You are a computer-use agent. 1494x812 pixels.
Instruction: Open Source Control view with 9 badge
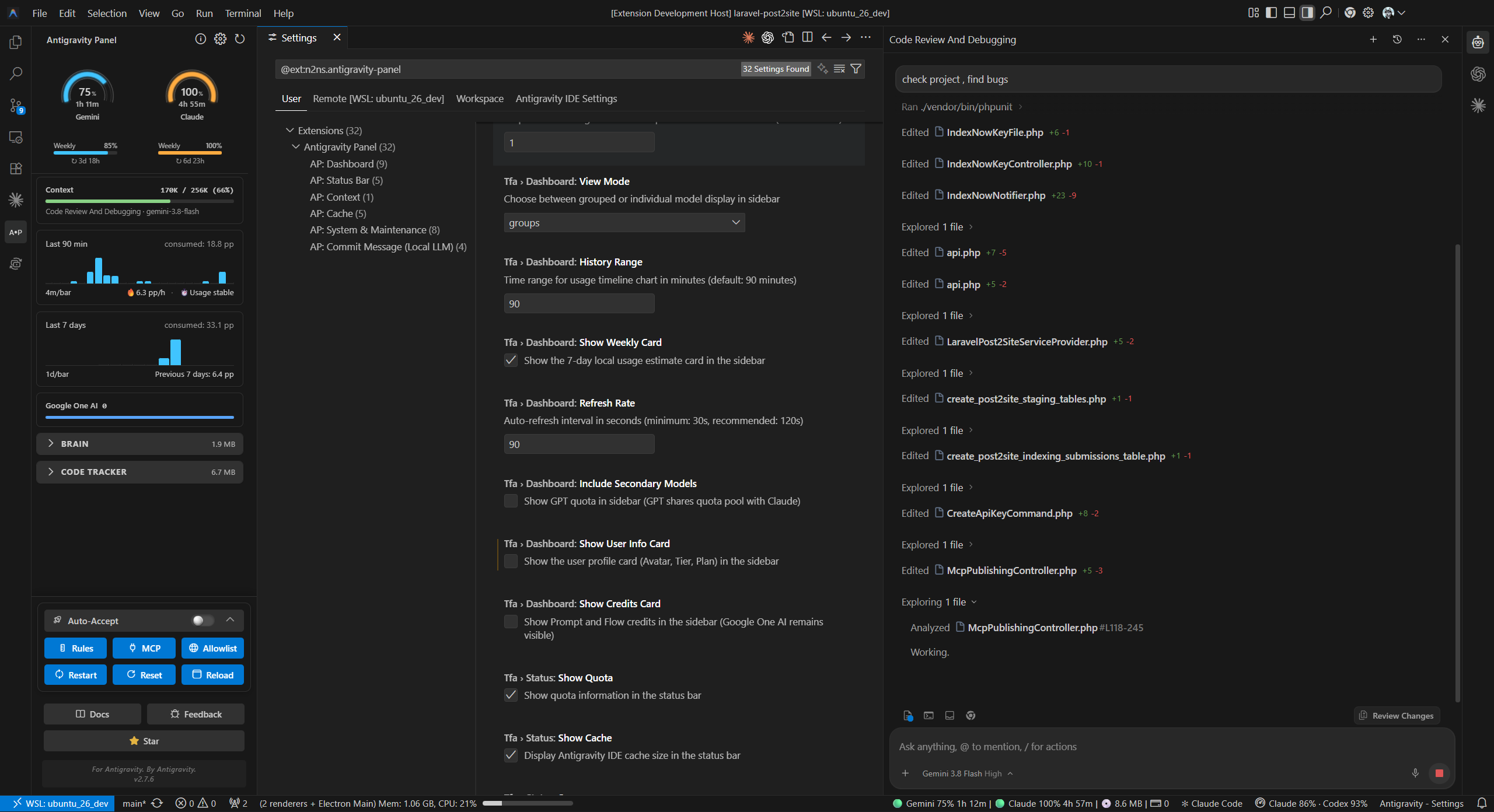pos(16,106)
